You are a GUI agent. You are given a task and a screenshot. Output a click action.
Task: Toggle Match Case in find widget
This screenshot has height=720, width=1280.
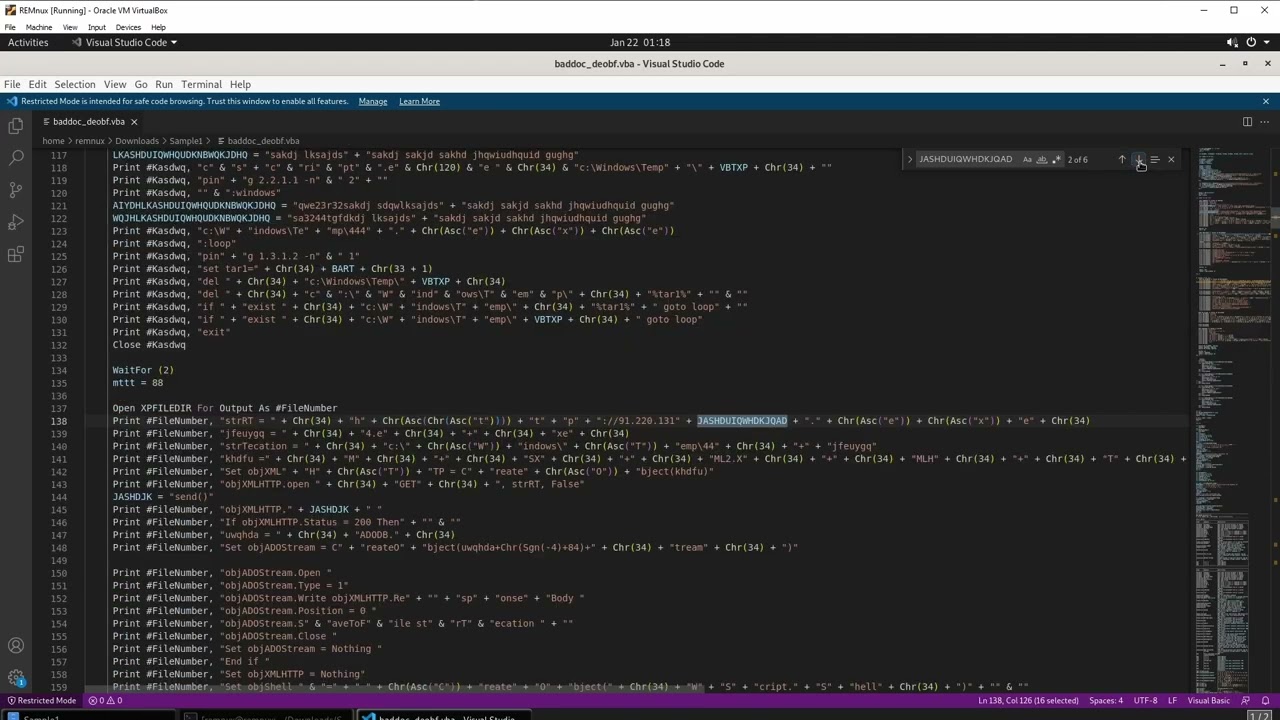[x=1027, y=159]
